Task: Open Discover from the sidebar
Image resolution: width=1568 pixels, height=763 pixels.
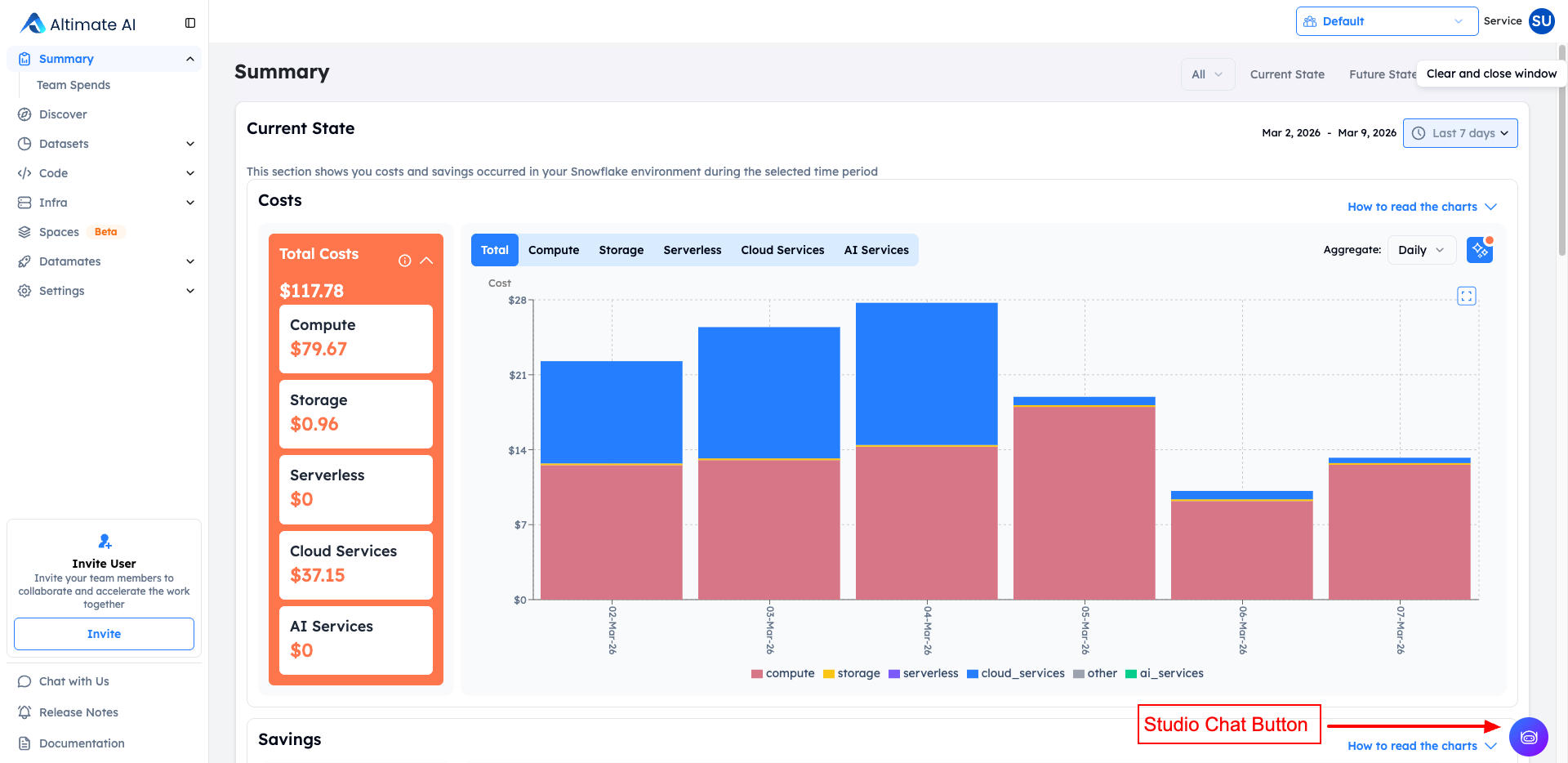Action: click(63, 114)
